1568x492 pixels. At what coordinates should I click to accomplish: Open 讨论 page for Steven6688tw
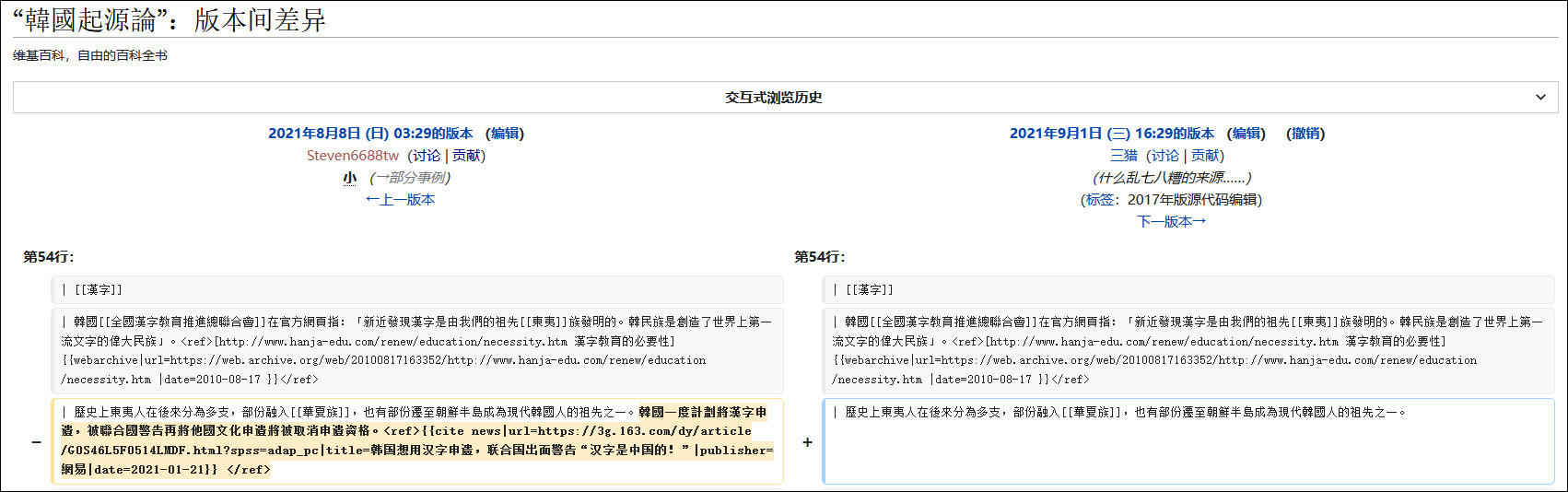[427, 156]
